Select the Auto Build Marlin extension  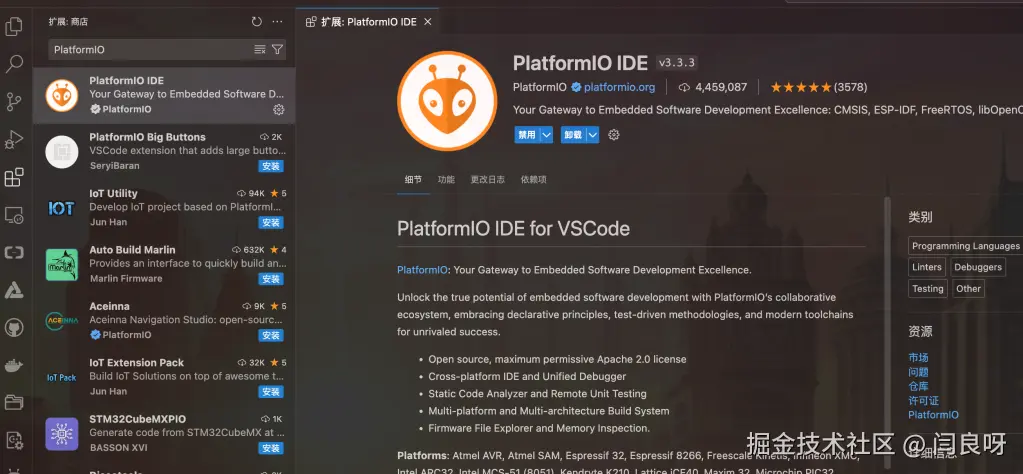(x=164, y=264)
